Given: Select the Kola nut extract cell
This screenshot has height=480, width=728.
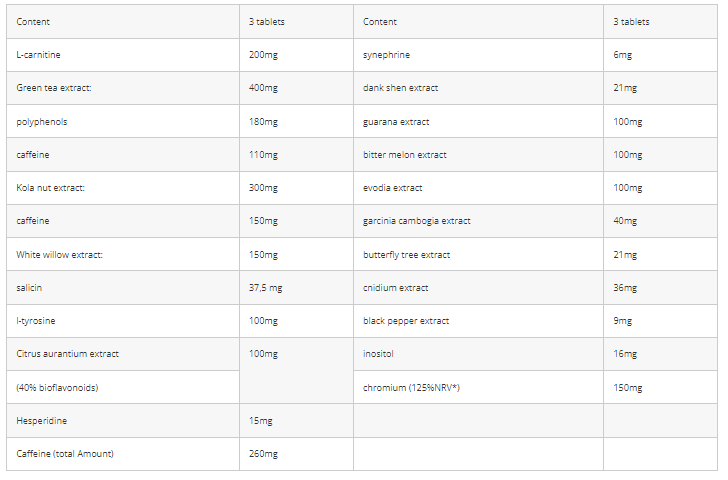Looking at the screenshot, I should pos(123,188).
